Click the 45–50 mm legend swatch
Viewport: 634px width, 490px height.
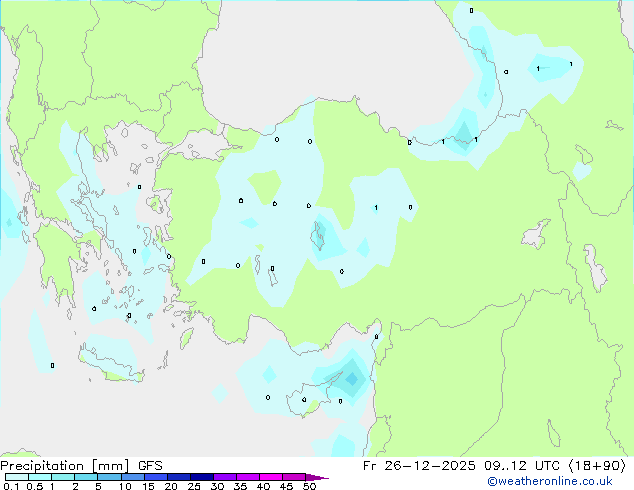pos(294,477)
